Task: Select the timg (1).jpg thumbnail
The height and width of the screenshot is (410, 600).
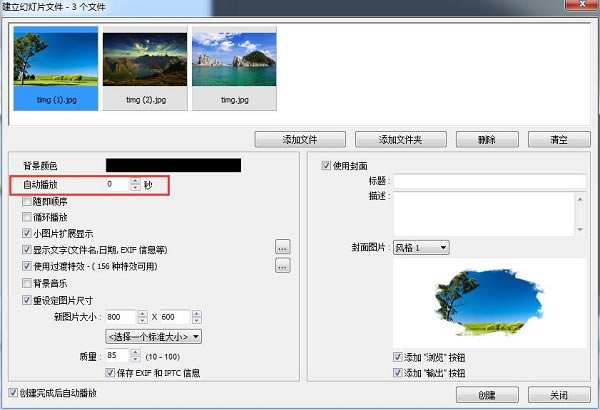Action: tap(56, 68)
